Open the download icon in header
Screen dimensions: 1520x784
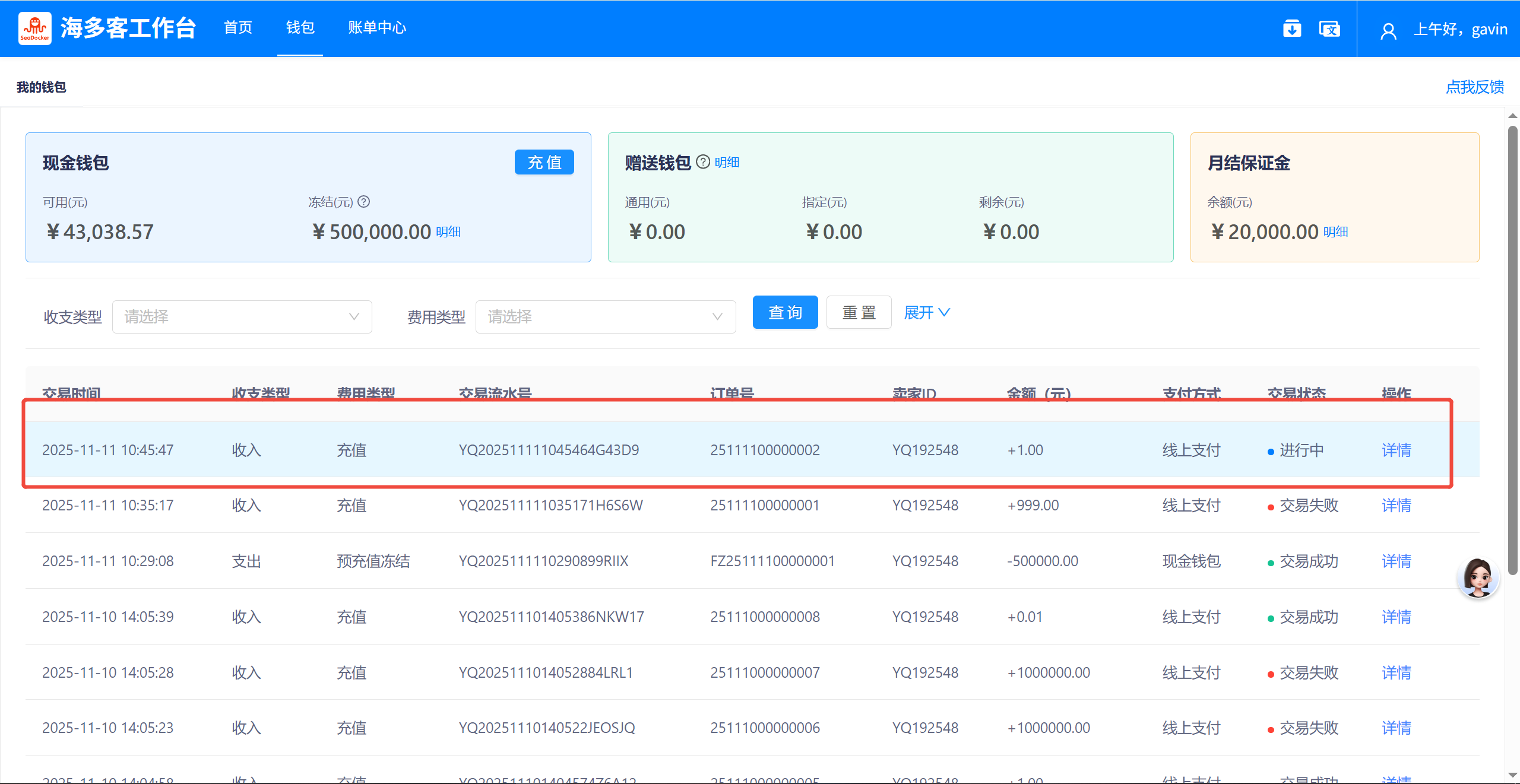(x=1291, y=28)
